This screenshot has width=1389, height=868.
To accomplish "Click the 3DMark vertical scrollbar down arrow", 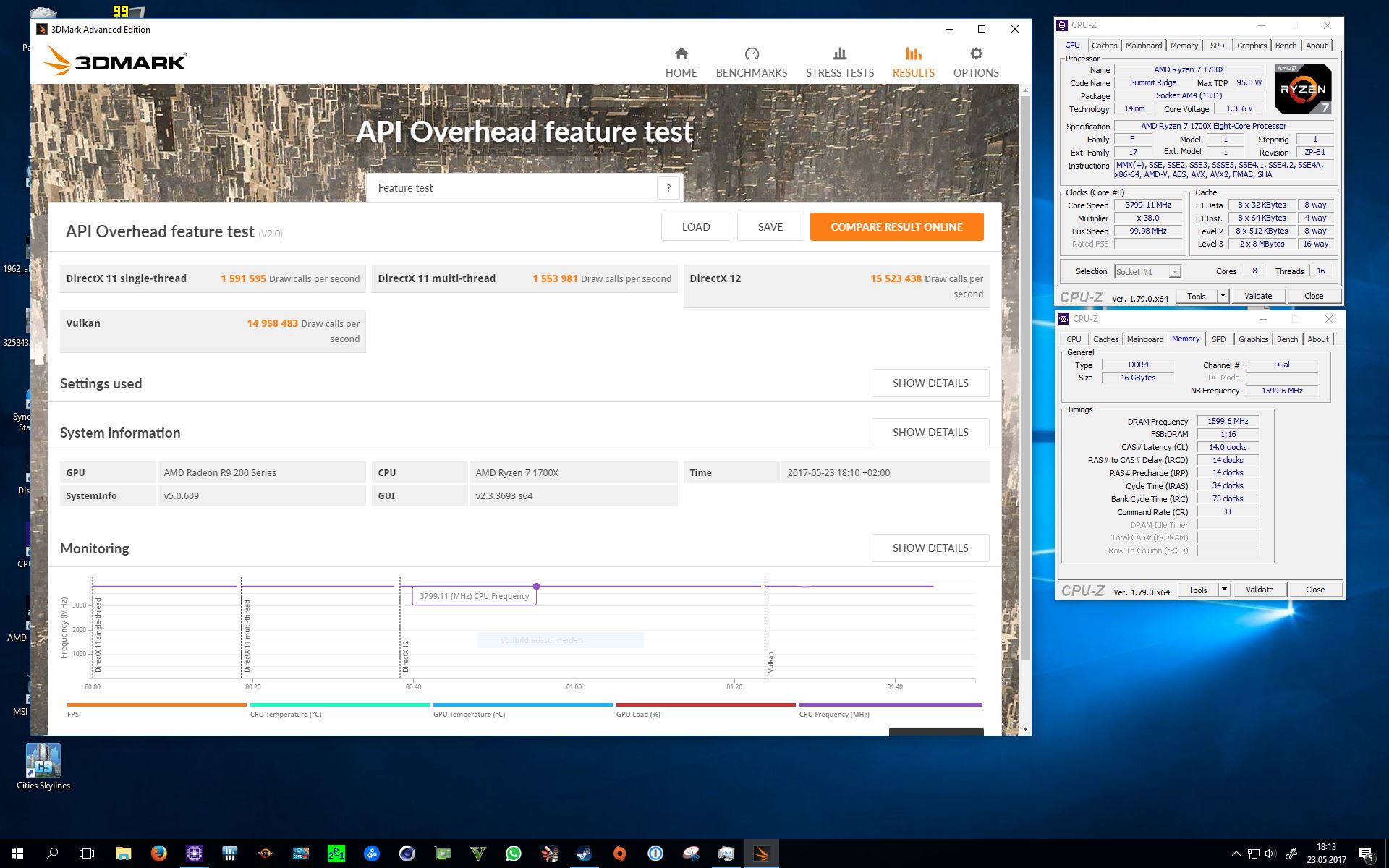I will click(1024, 729).
